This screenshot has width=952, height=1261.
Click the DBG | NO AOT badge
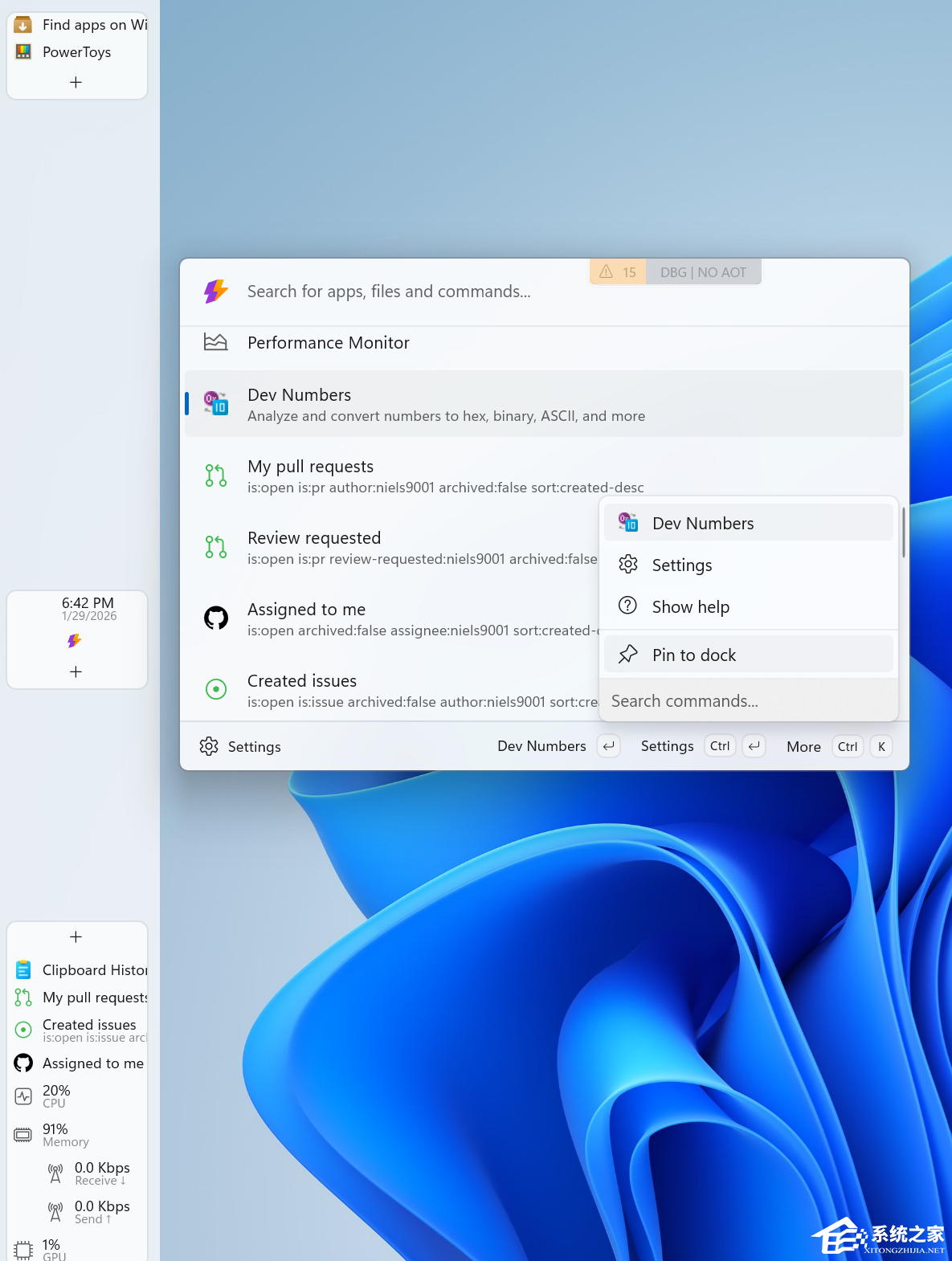click(x=703, y=272)
